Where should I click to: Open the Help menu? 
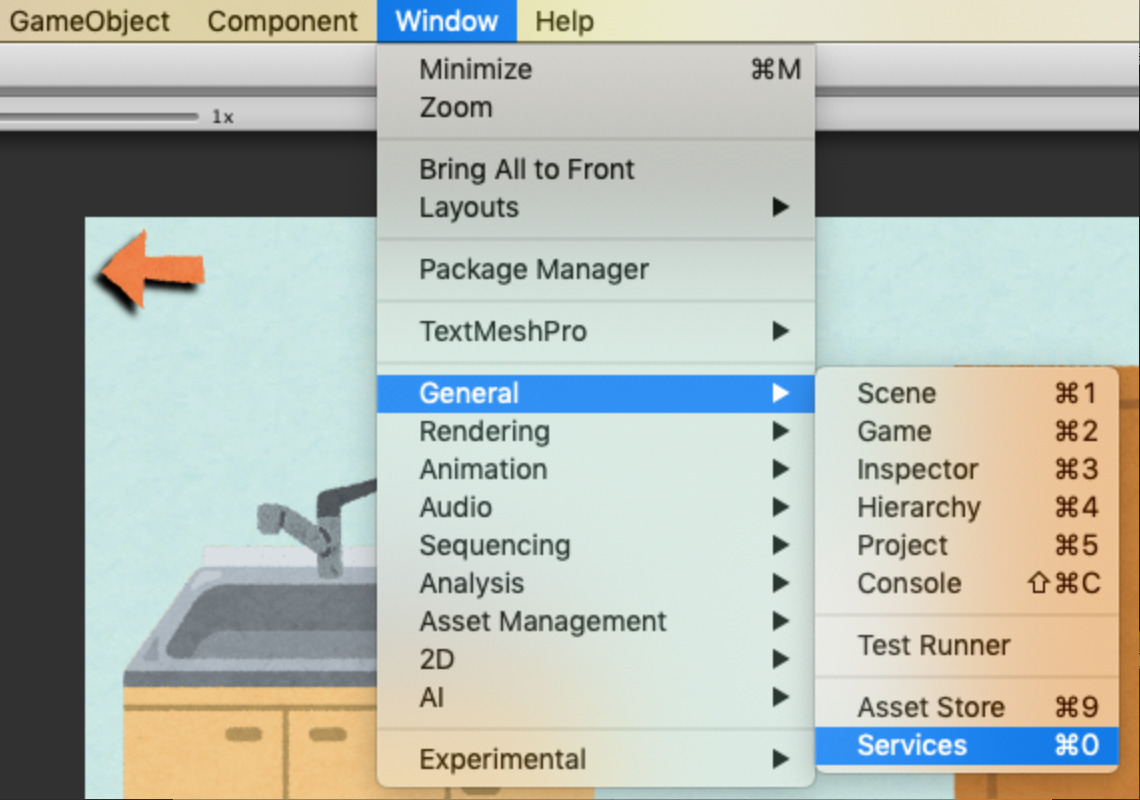coord(564,21)
